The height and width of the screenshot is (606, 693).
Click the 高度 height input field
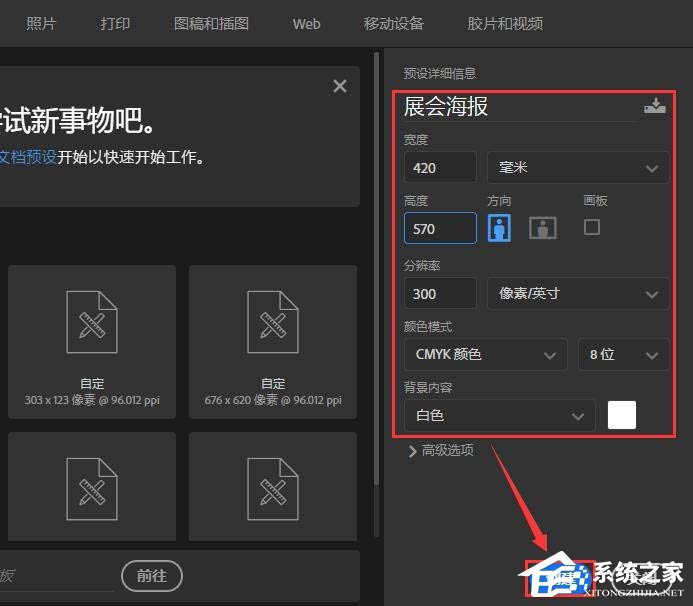coord(440,228)
